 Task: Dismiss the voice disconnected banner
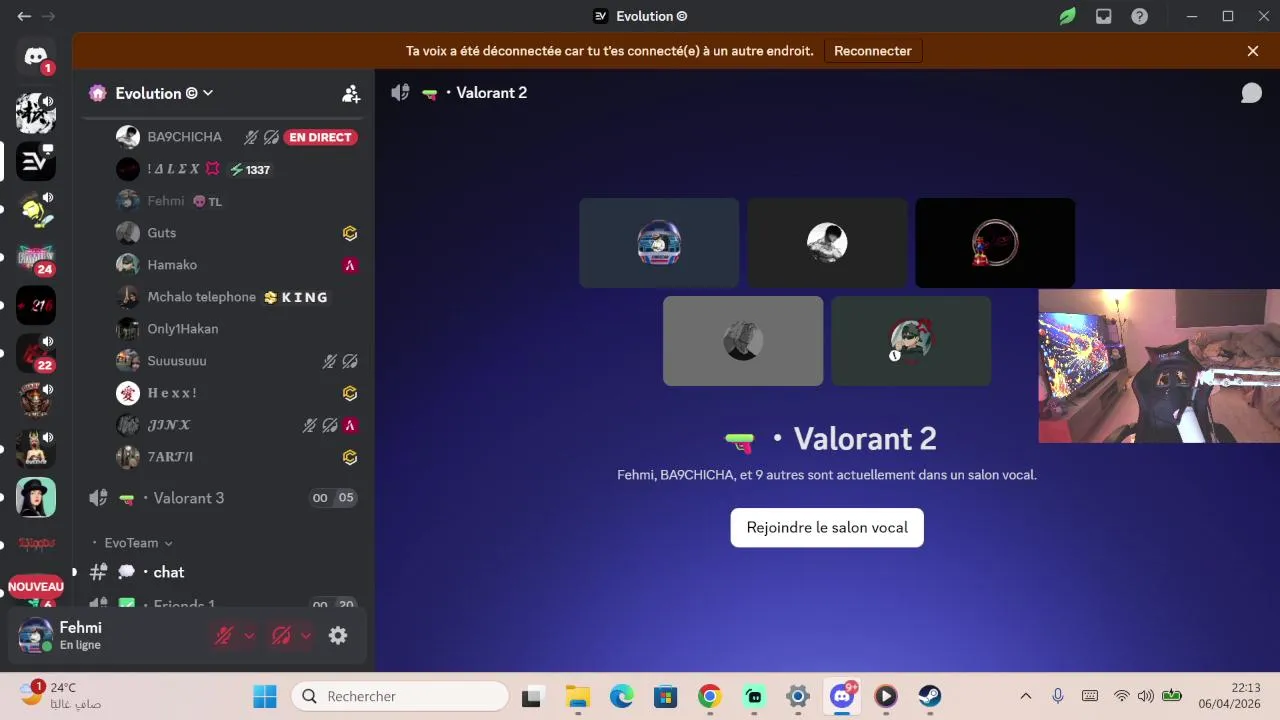[1253, 51]
